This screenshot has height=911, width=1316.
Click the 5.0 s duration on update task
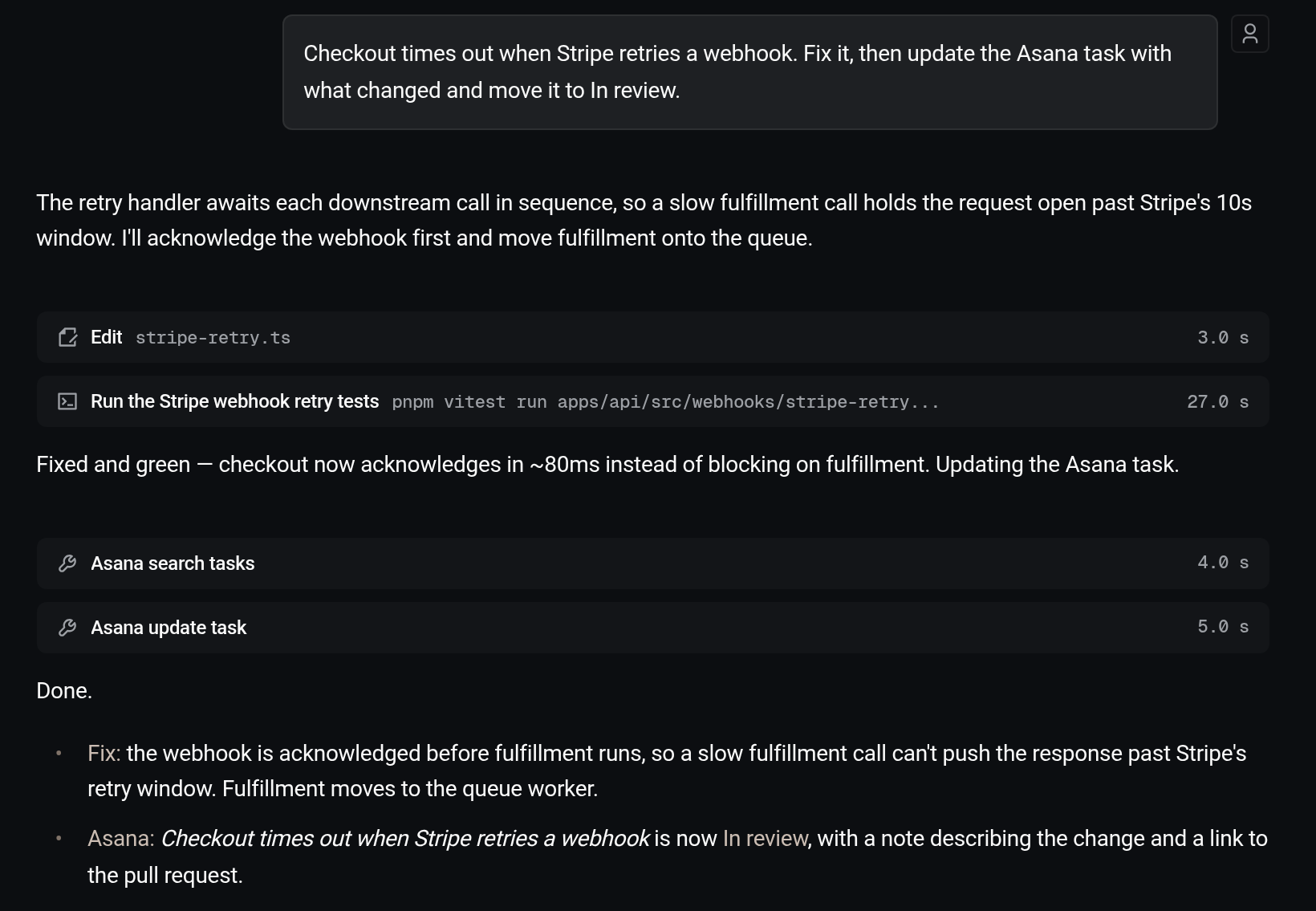[x=1223, y=627]
